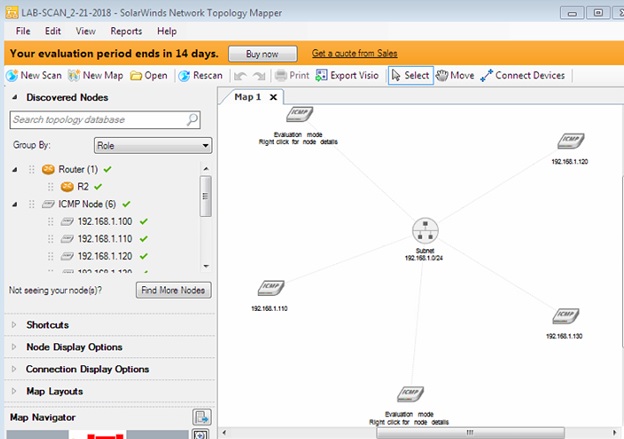The width and height of the screenshot is (624, 439).
Task: Open the File menu
Action: (x=23, y=31)
